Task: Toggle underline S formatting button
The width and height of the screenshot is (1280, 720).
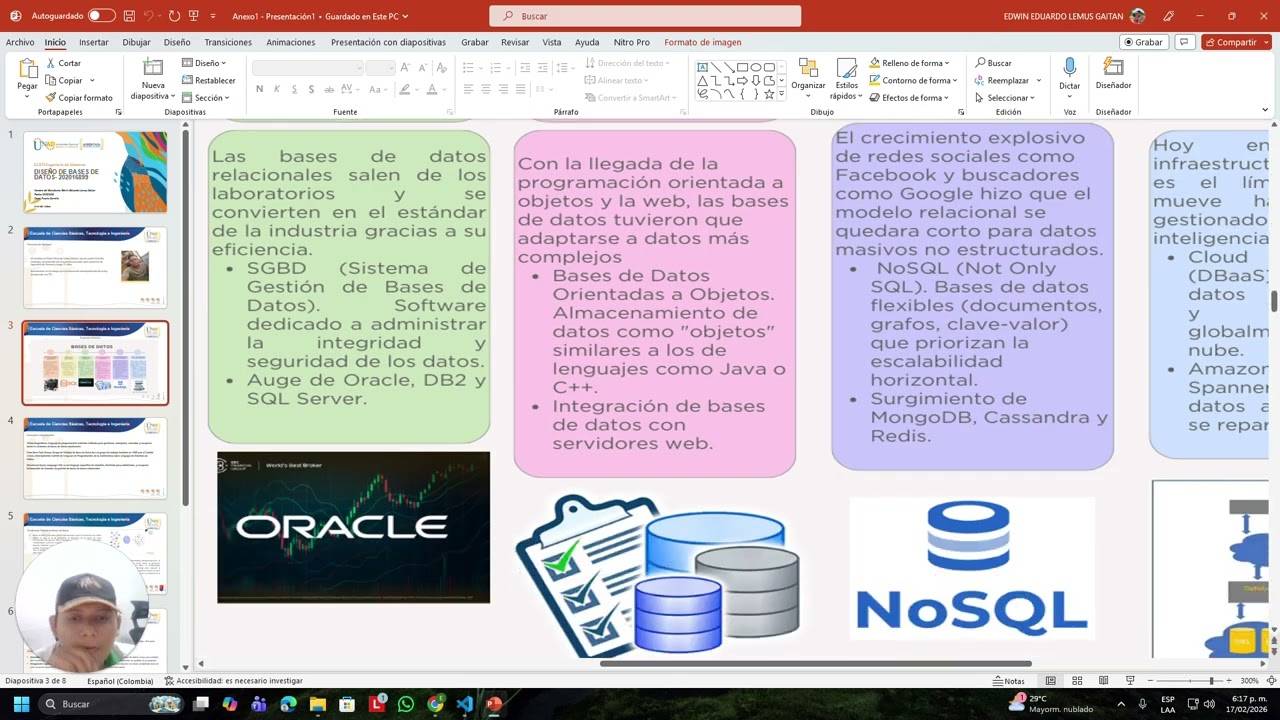Action: click(295, 89)
